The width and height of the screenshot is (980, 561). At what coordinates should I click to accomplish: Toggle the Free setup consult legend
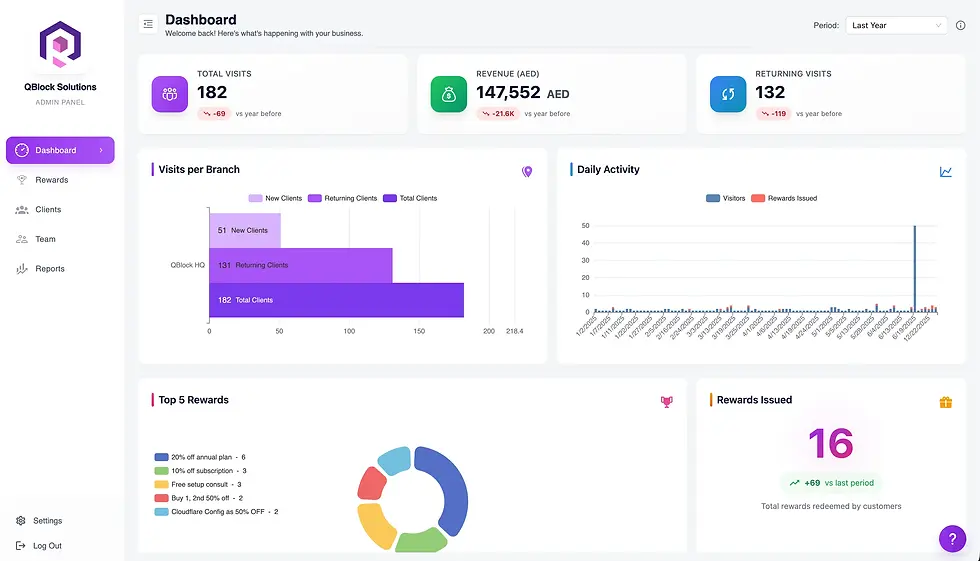pyautogui.click(x=198, y=485)
